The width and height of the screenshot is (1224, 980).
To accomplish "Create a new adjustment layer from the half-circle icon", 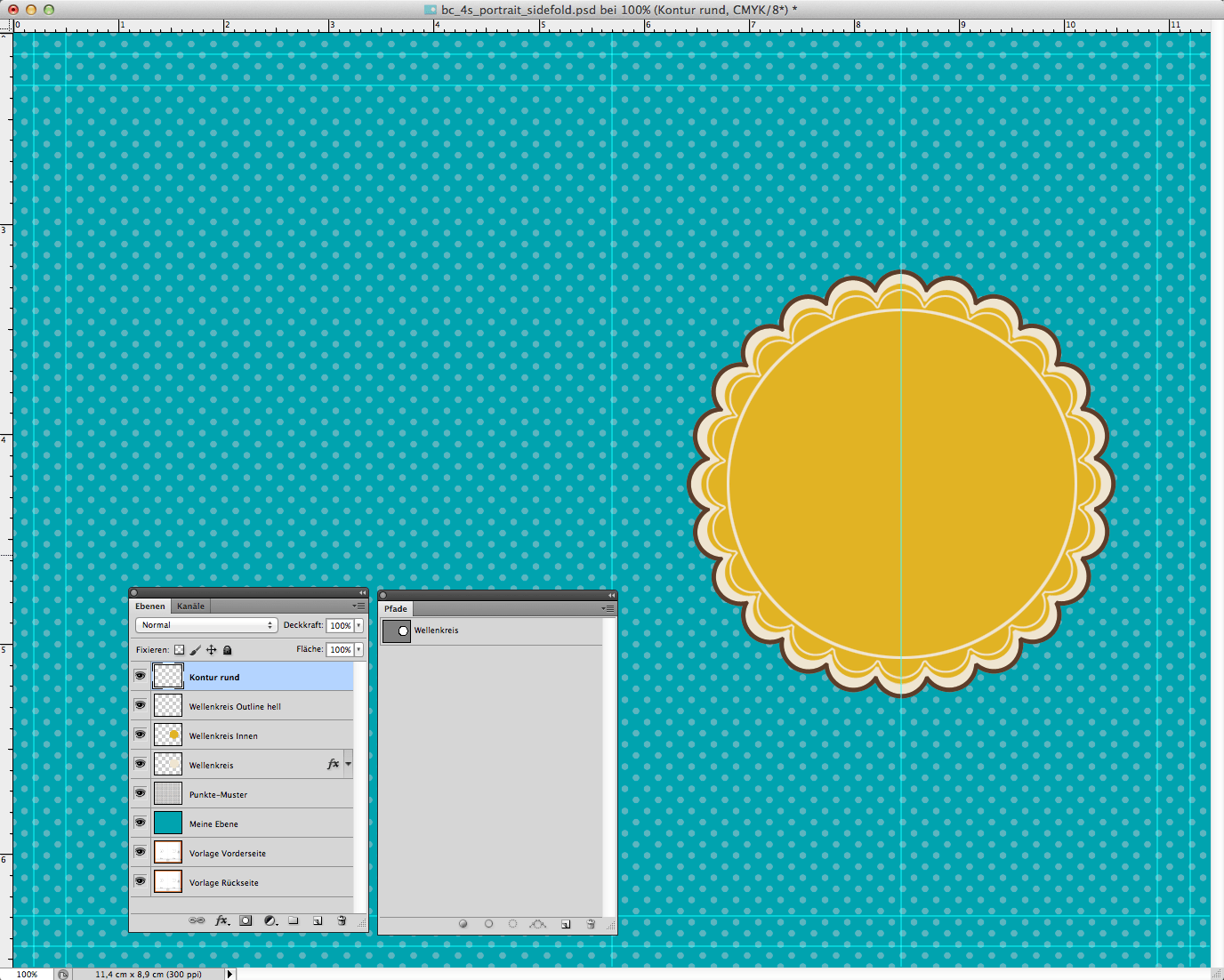I will tap(270, 921).
